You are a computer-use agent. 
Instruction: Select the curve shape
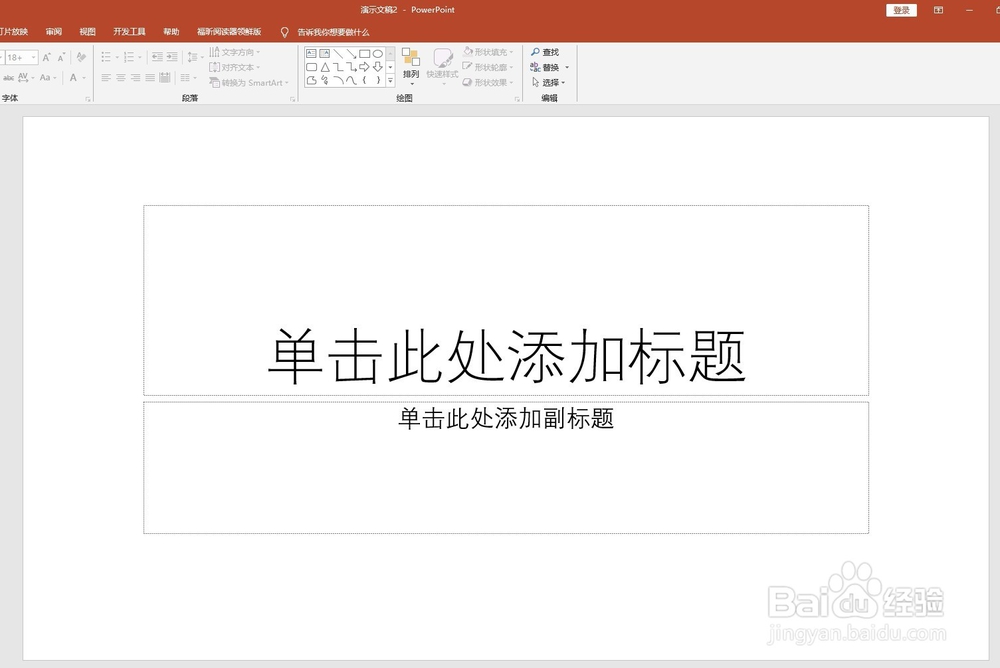(351, 80)
